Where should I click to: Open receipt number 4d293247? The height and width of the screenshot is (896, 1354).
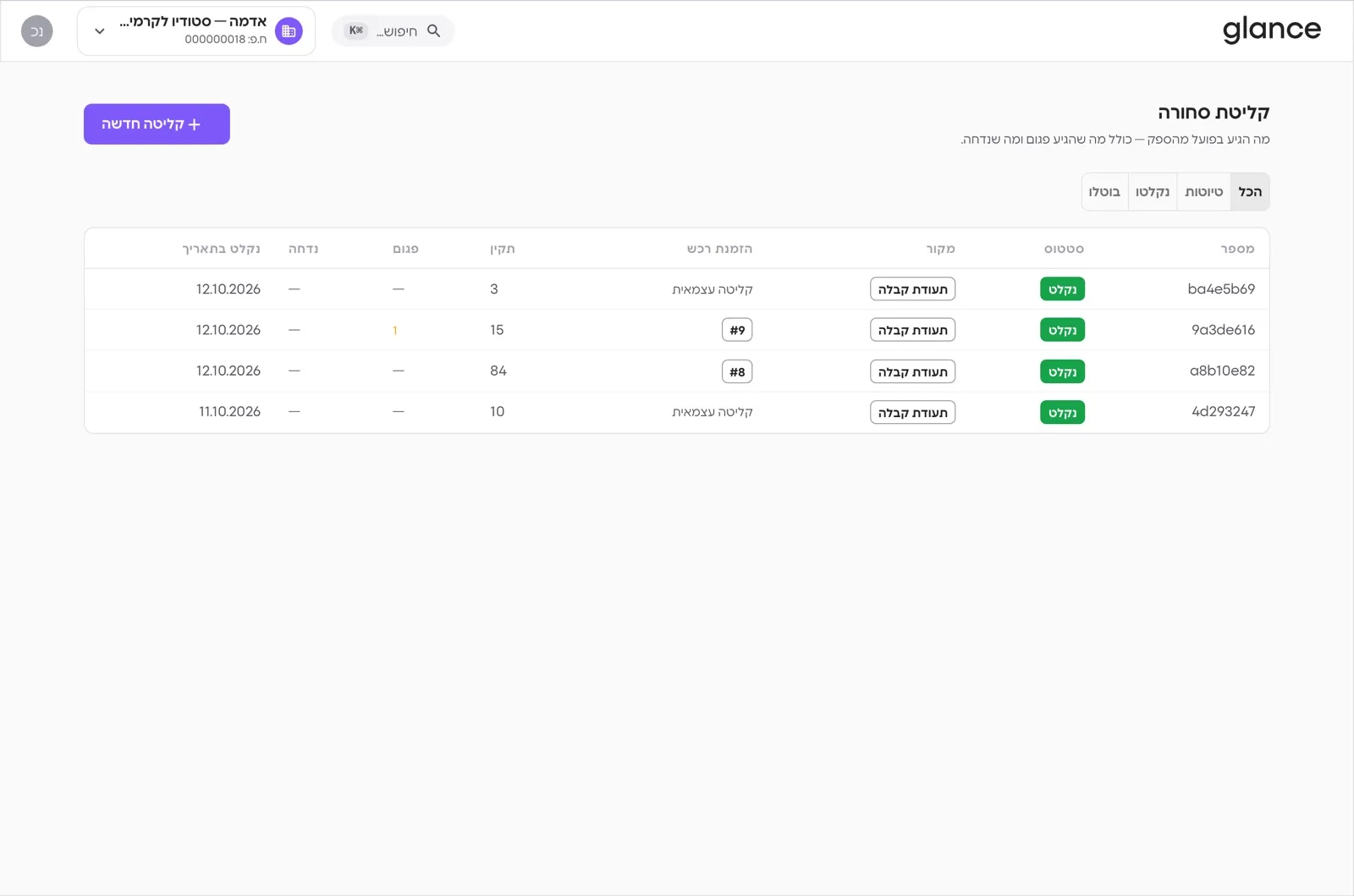click(1223, 411)
